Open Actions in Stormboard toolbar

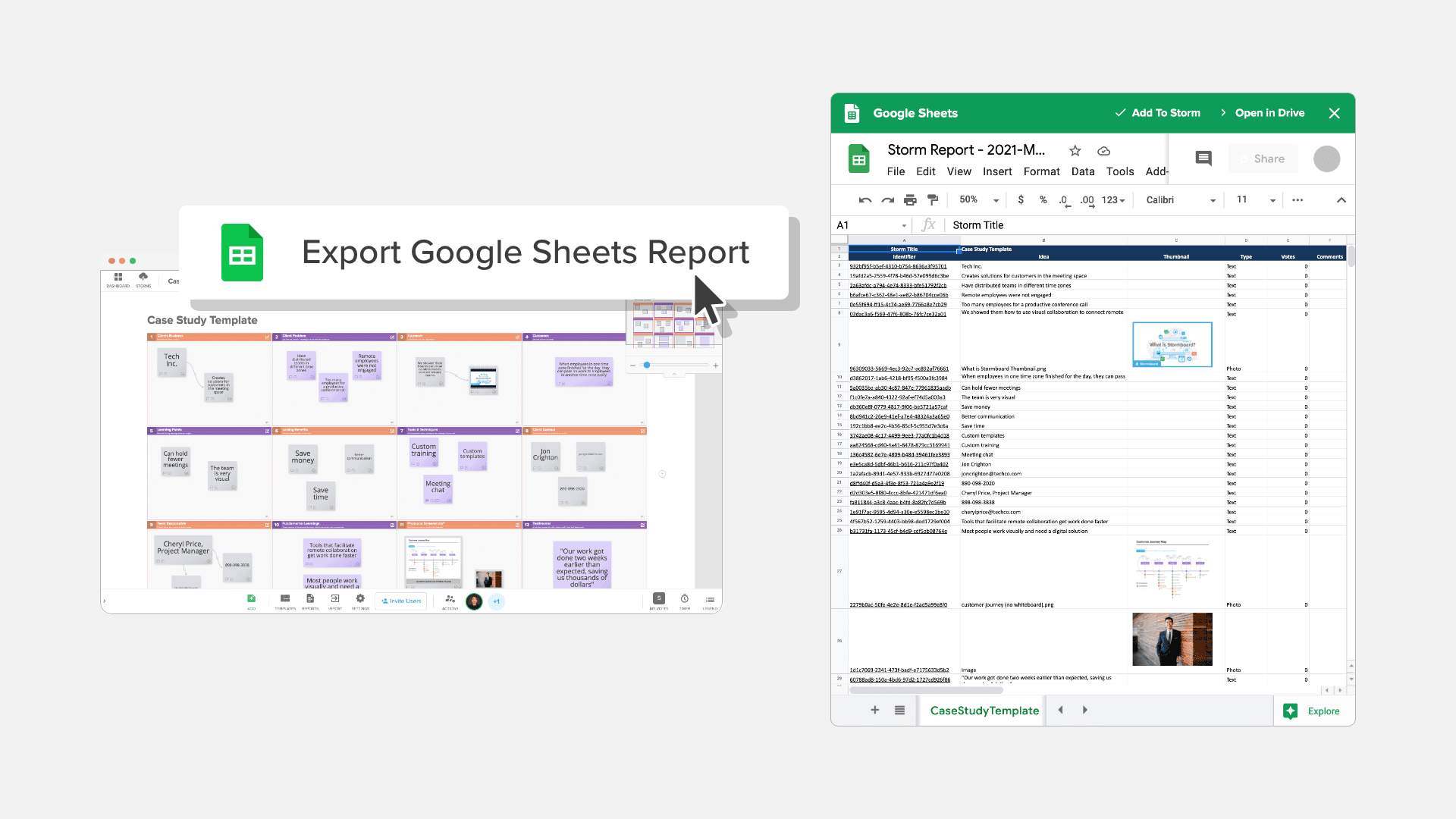(x=450, y=601)
